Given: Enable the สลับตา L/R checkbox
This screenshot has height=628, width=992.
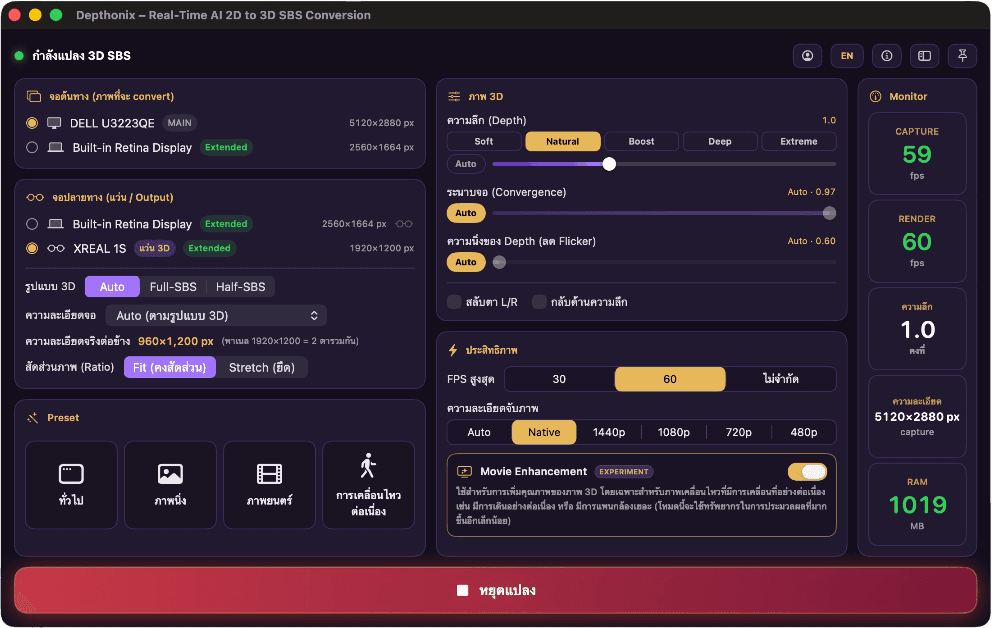Looking at the screenshot, I should (x=454, y=302).
